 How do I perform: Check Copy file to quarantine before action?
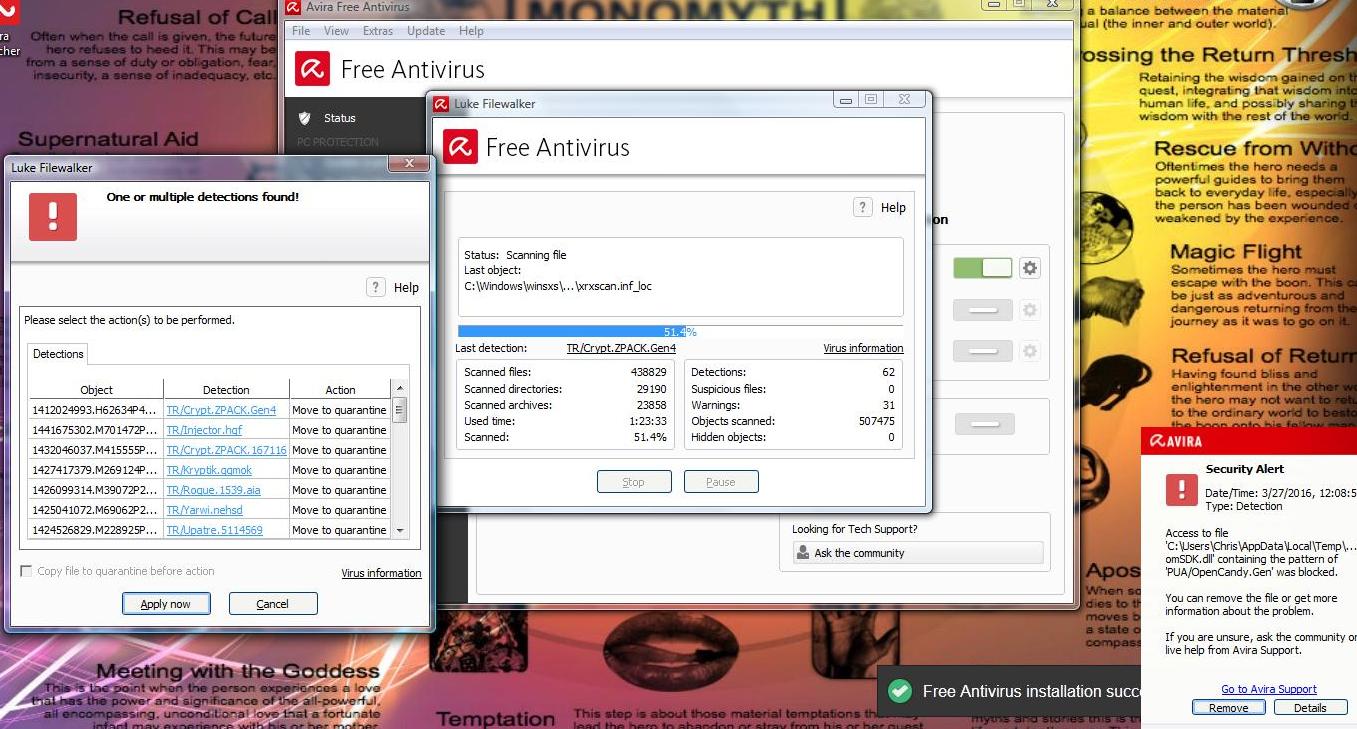tap(26, 571)
